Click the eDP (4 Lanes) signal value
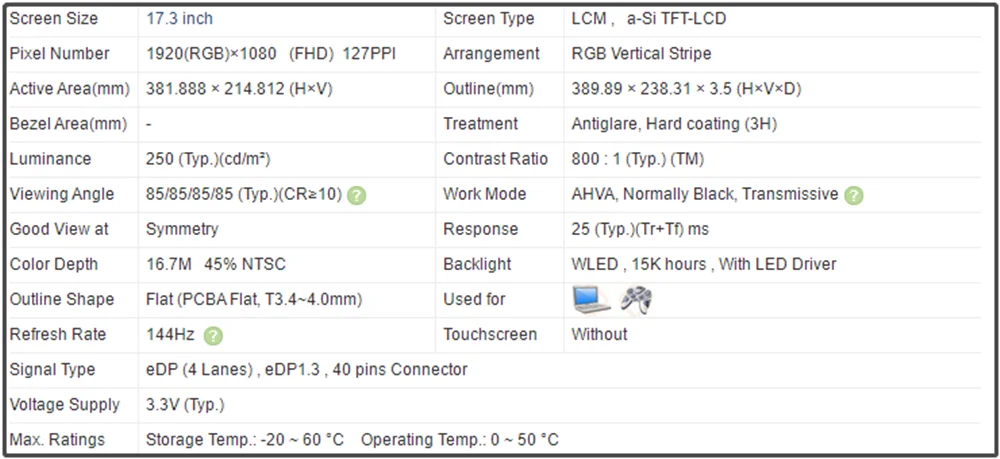1000x459 pixels. coord(200,370)
